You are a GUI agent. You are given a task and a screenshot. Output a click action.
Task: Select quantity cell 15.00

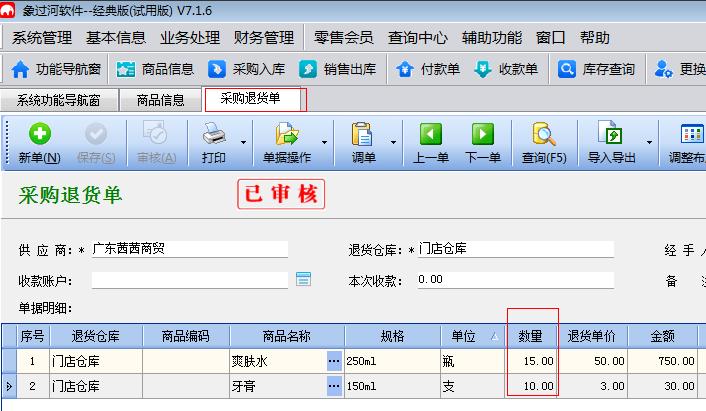click(530, 361)
